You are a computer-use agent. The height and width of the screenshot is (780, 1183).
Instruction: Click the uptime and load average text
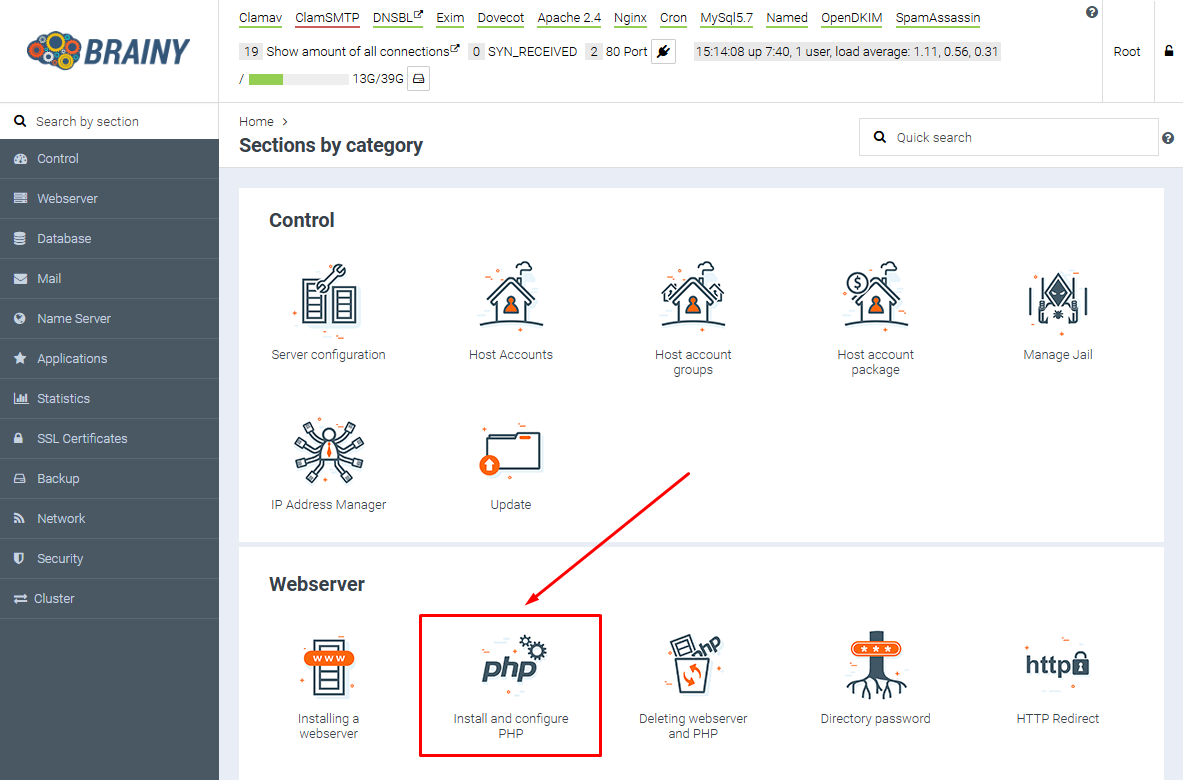[847, 51]
